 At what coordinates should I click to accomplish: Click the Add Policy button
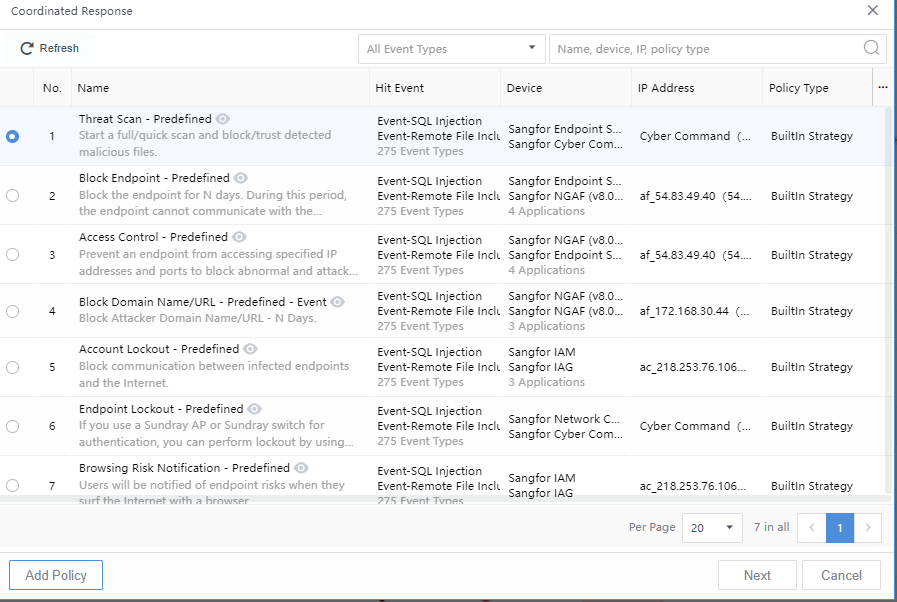[x=56, y=575]
